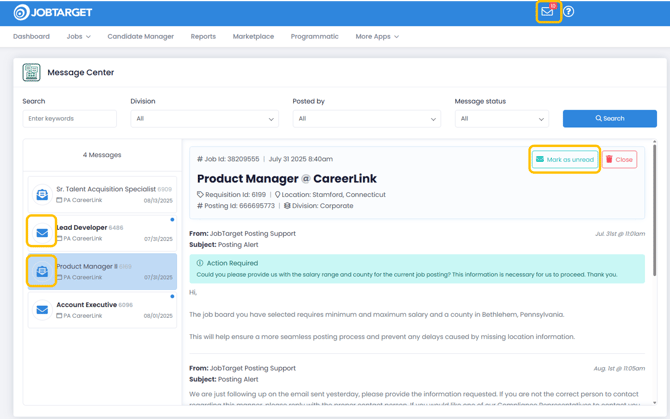Click the Division: Corporate text
The image size is (670, 419).
pyautogui.click(x=323, y=205)
